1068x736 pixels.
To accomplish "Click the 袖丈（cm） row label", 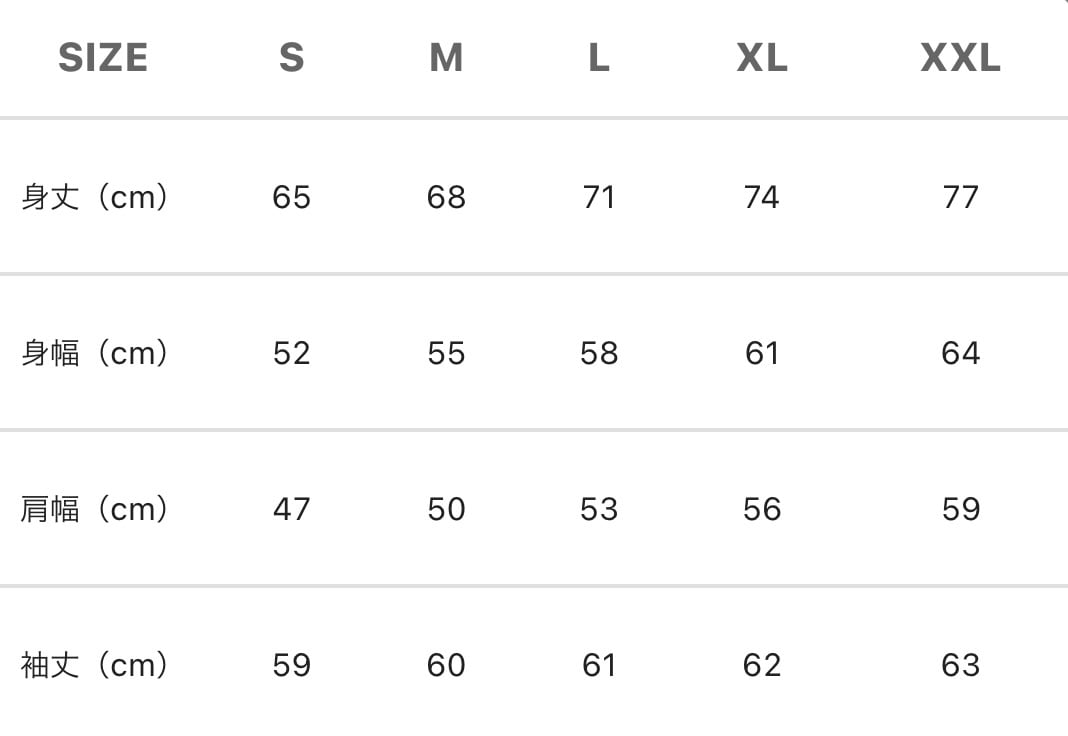I will (x=95, y=665).
